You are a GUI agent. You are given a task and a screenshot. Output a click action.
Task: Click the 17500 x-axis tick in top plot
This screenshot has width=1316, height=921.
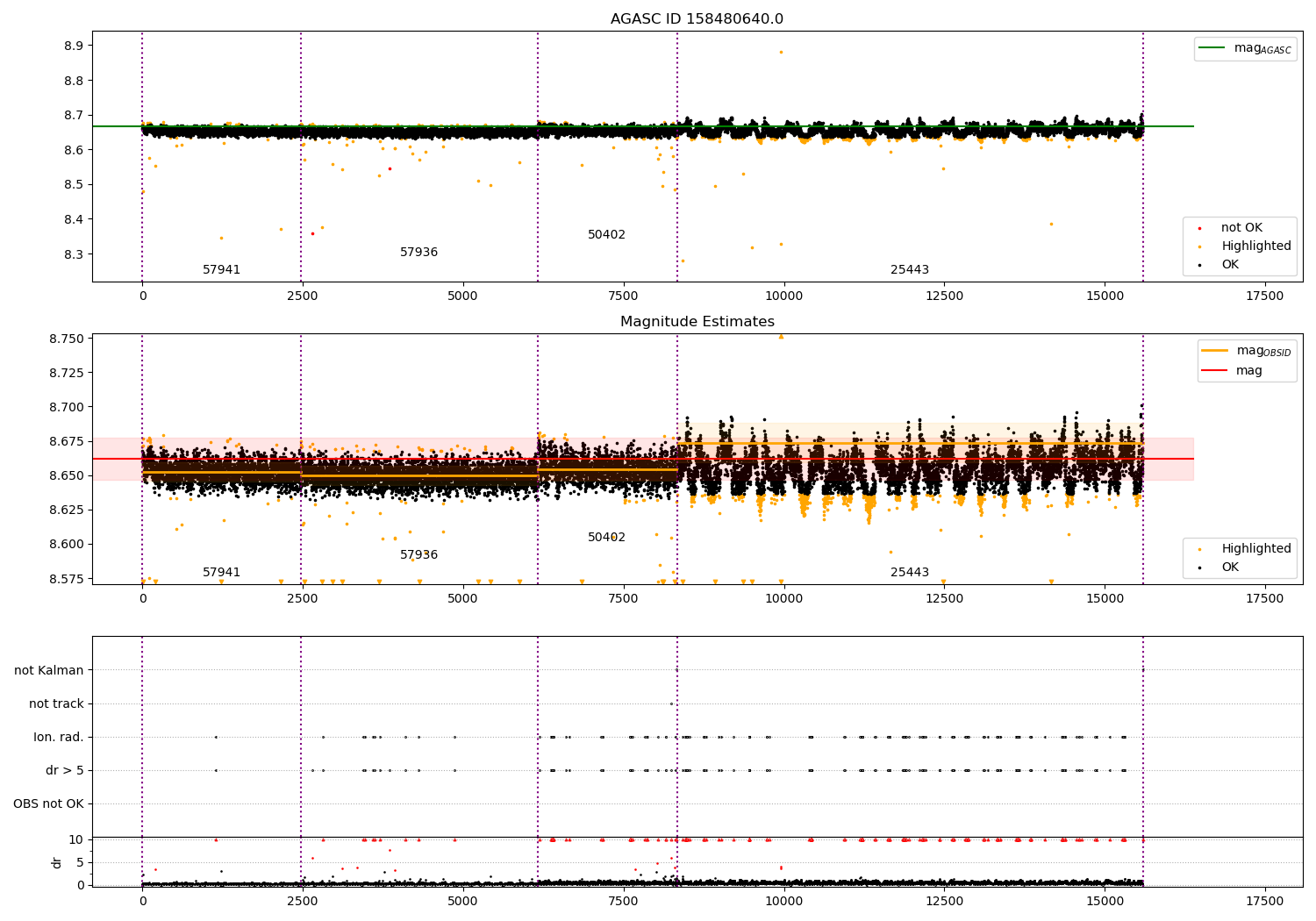pyautogui.click(x=1264, y=296)
